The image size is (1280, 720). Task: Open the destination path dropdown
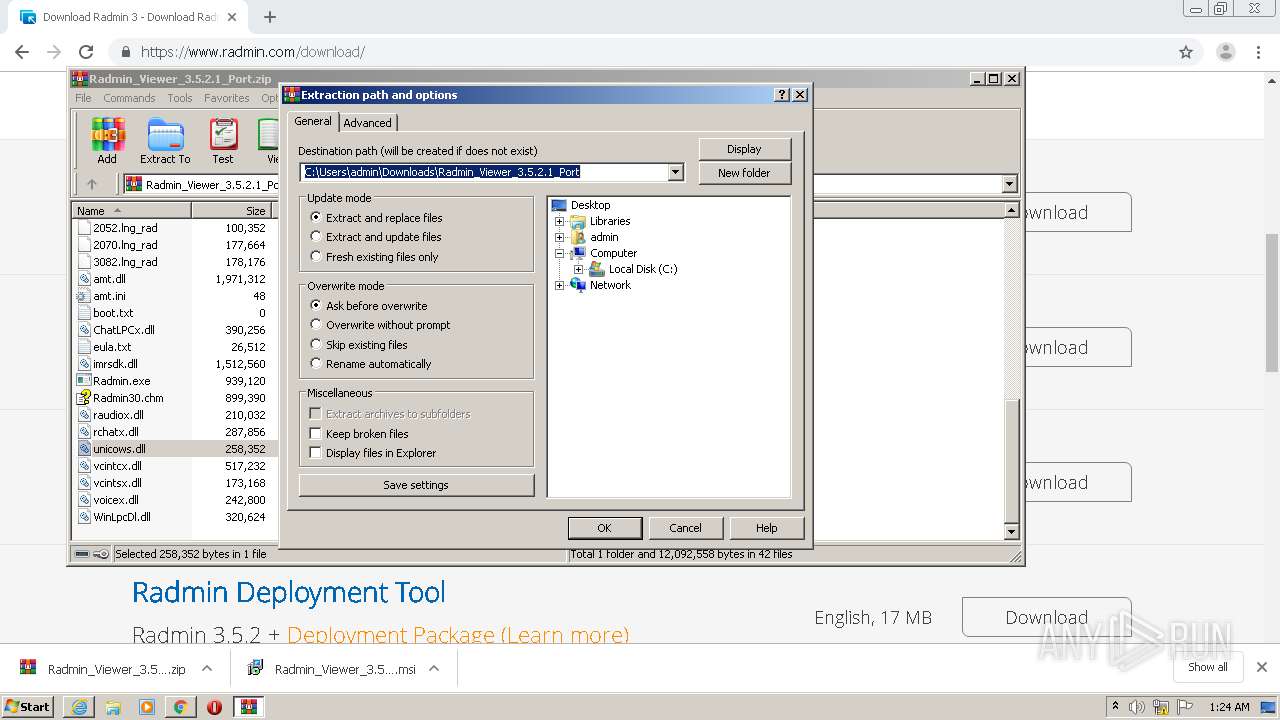pos(675,172)
